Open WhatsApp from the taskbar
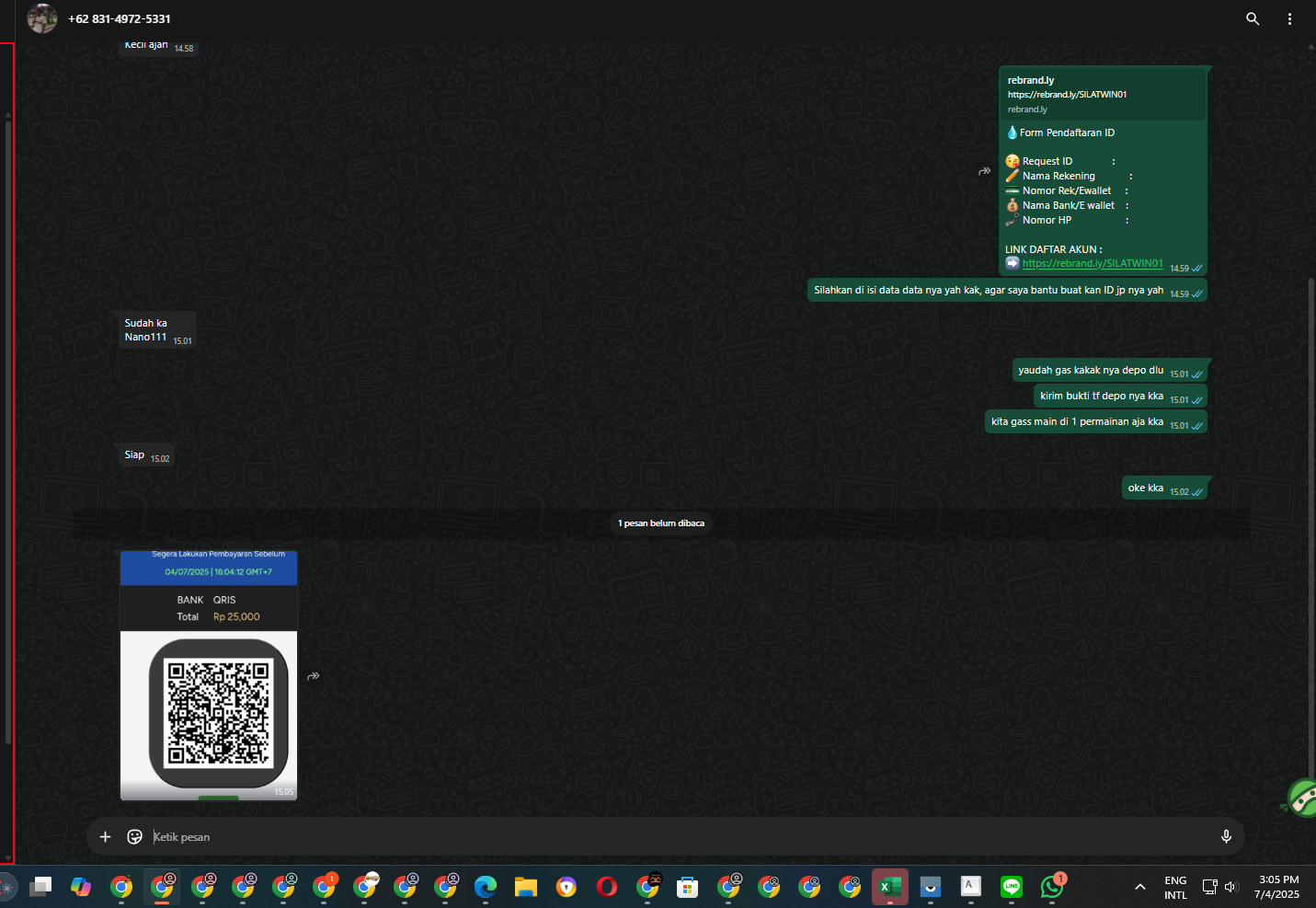The width and height of the screenshot is (1316, 908). coord(1052,887)
